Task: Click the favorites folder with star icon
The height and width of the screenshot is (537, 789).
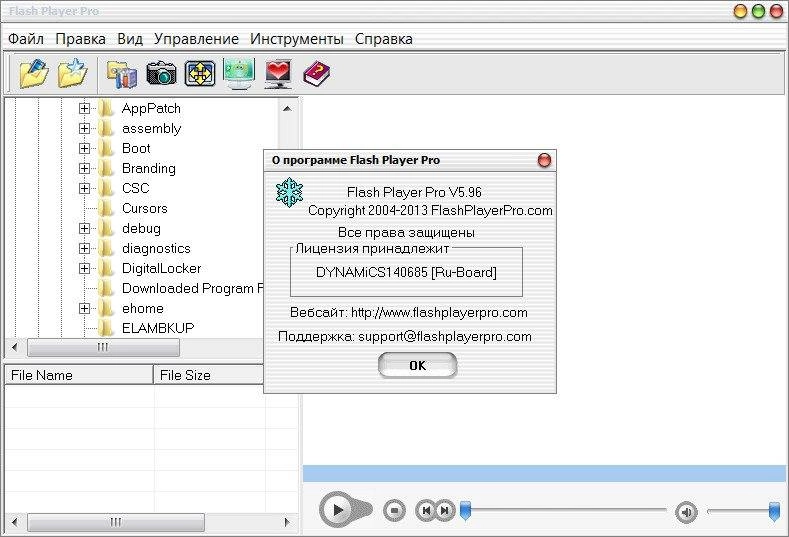Action: tap(72, 73)
